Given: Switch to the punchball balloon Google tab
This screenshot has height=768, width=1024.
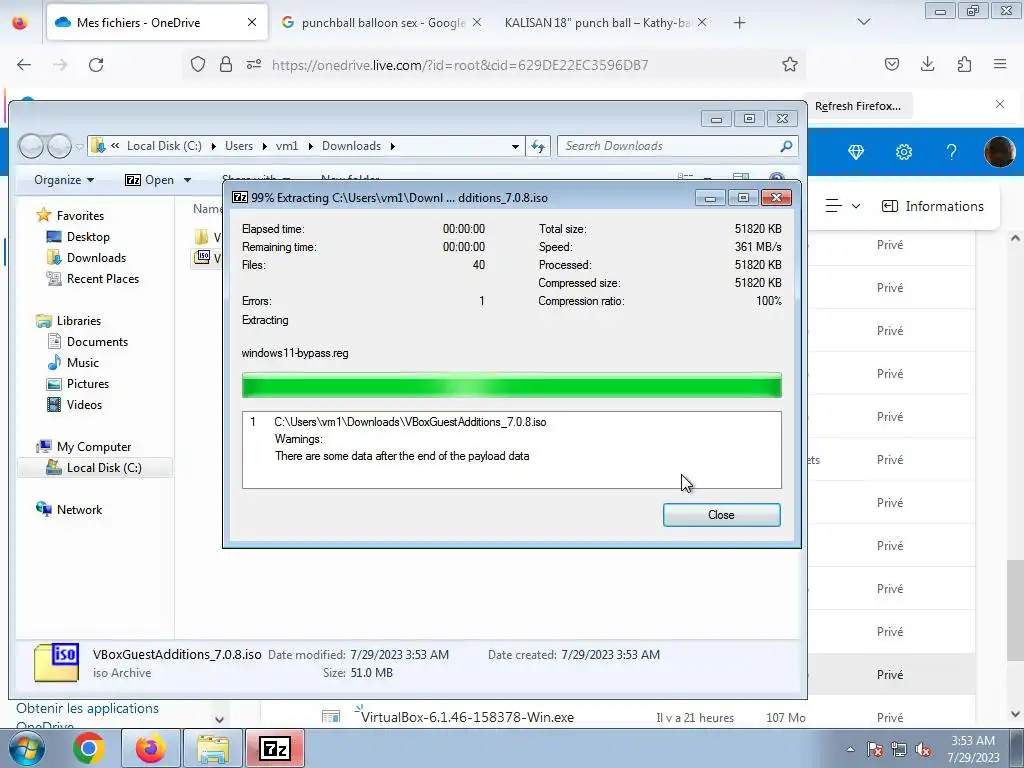Looking at the screenshot, I should (383, 23).
